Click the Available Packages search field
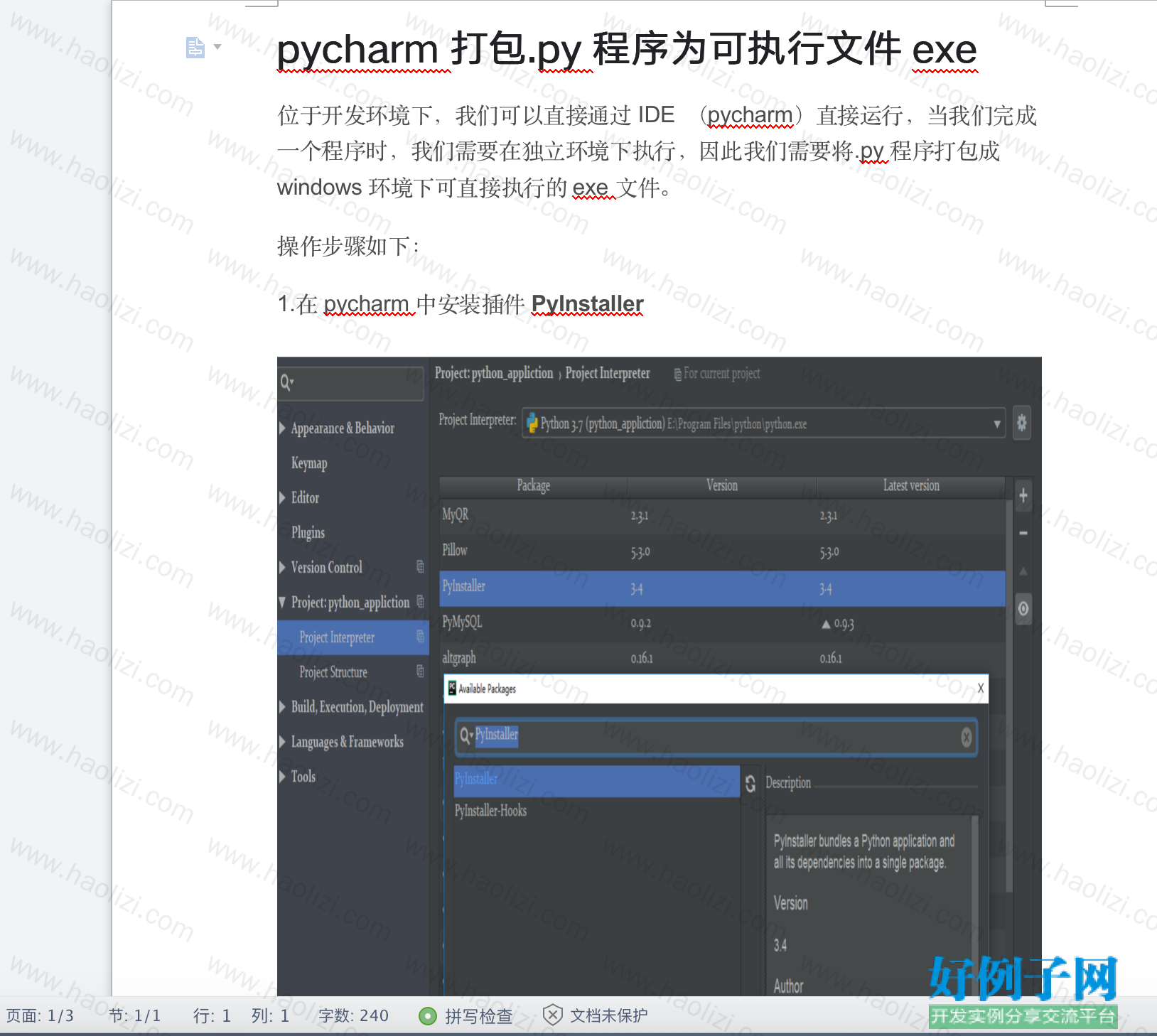1157x1036 pixels. click(x=716, y=736)
